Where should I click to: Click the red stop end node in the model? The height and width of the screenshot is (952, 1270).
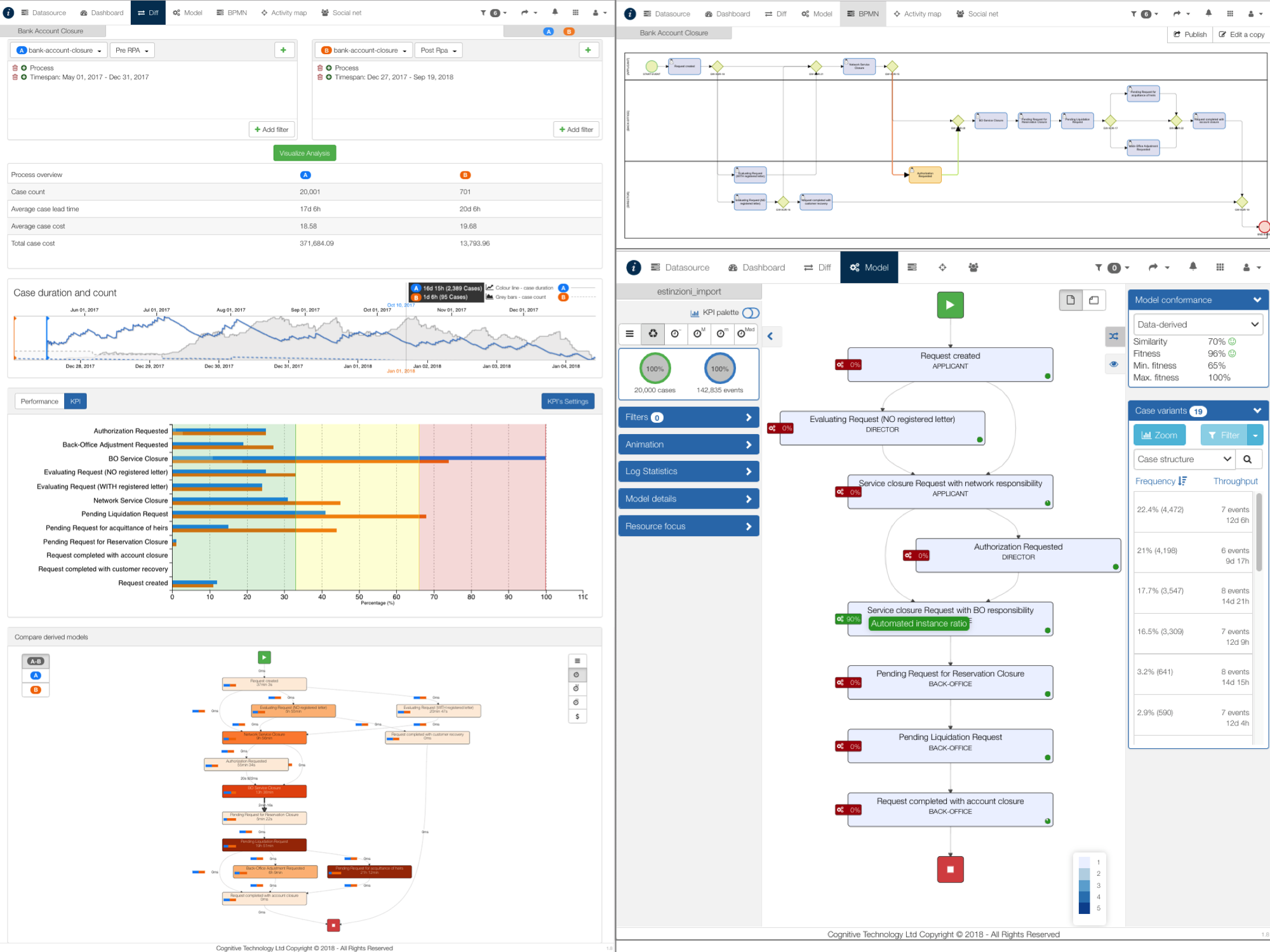950,869
